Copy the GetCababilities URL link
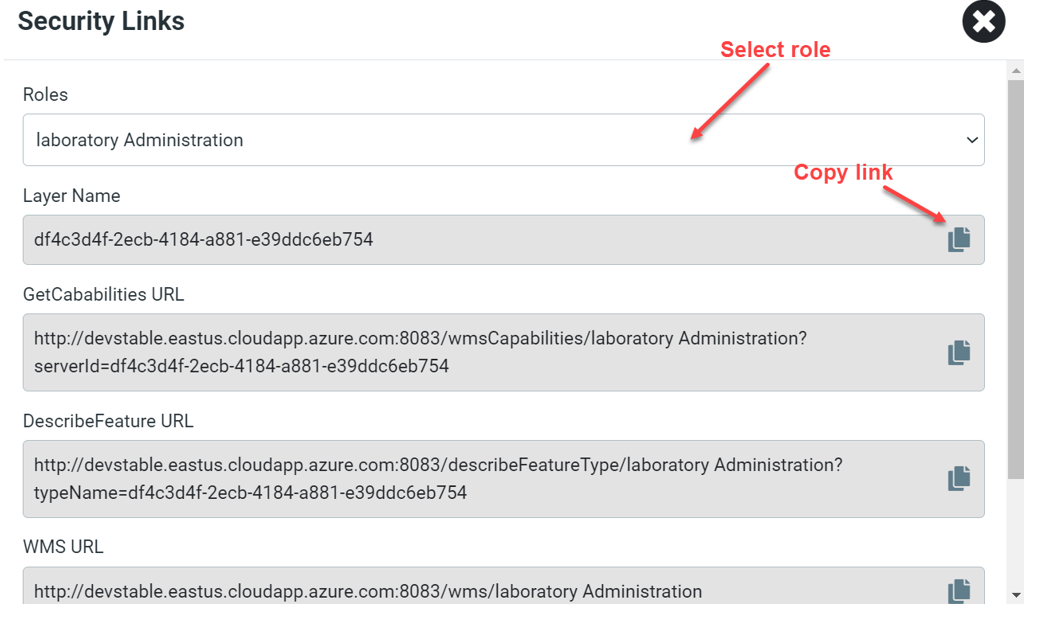 (959, 353)
